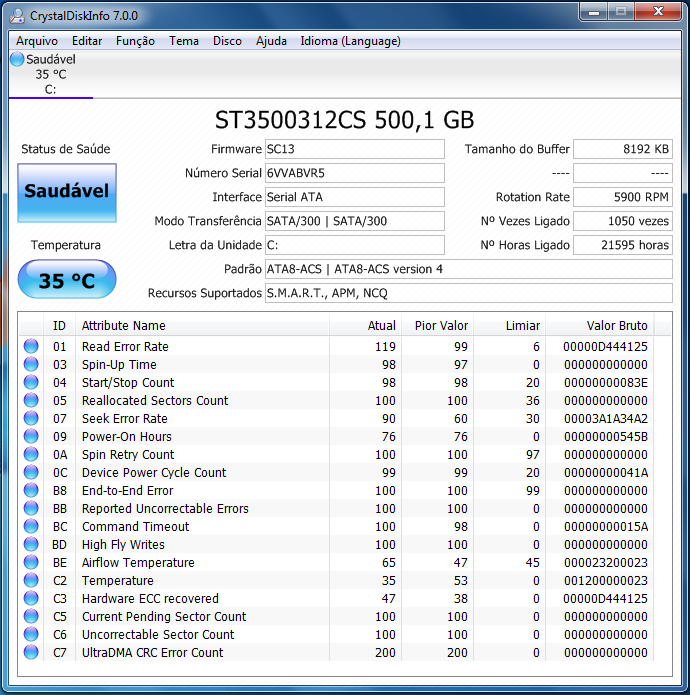Open the Idioma (Language) menu
The width and height of the screenshot is (690, 695).
pyautogui.click(x=350, y=41)
